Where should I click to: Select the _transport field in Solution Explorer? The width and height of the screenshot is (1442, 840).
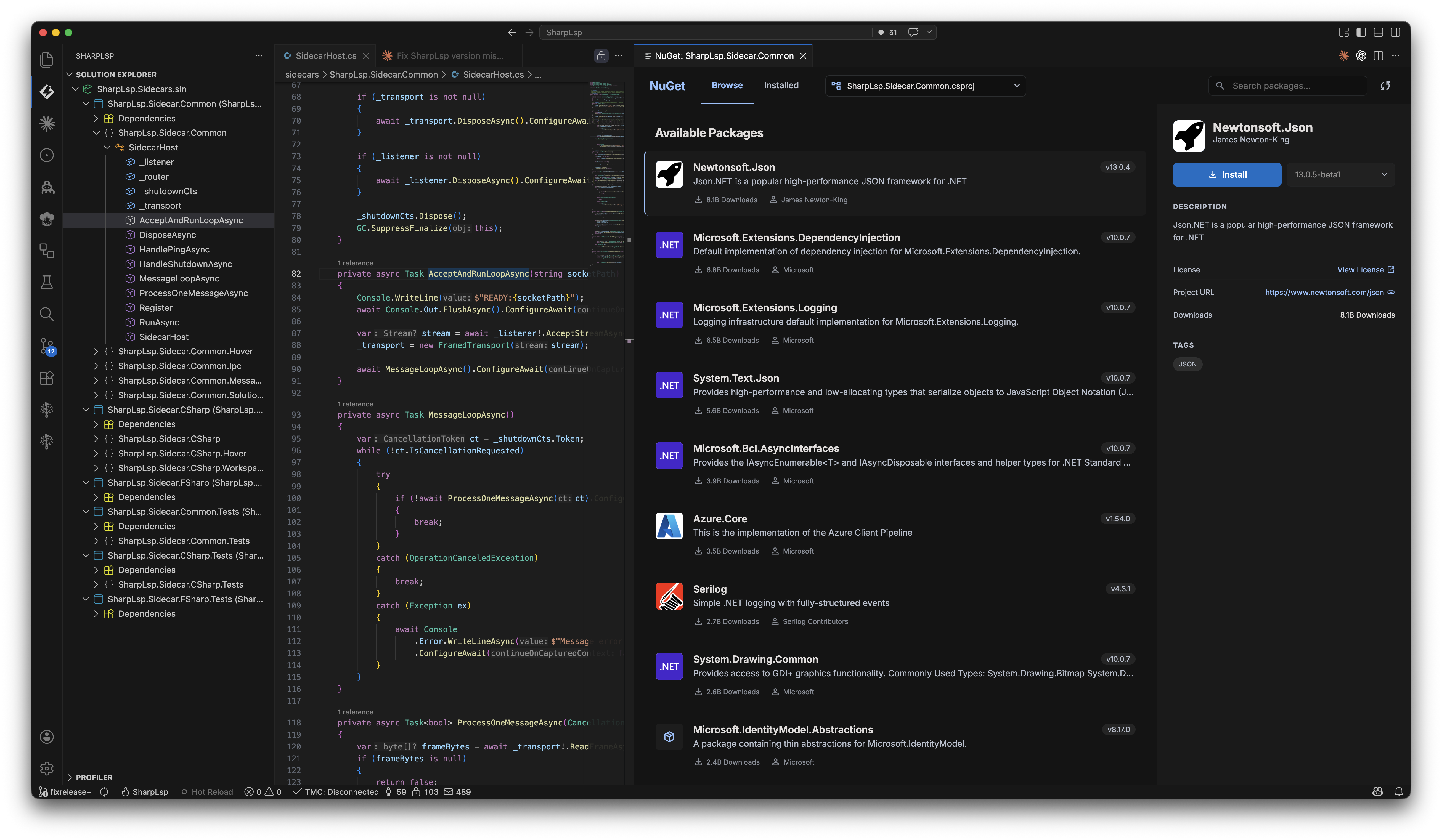pyautogui.click(x=160, y=205)
